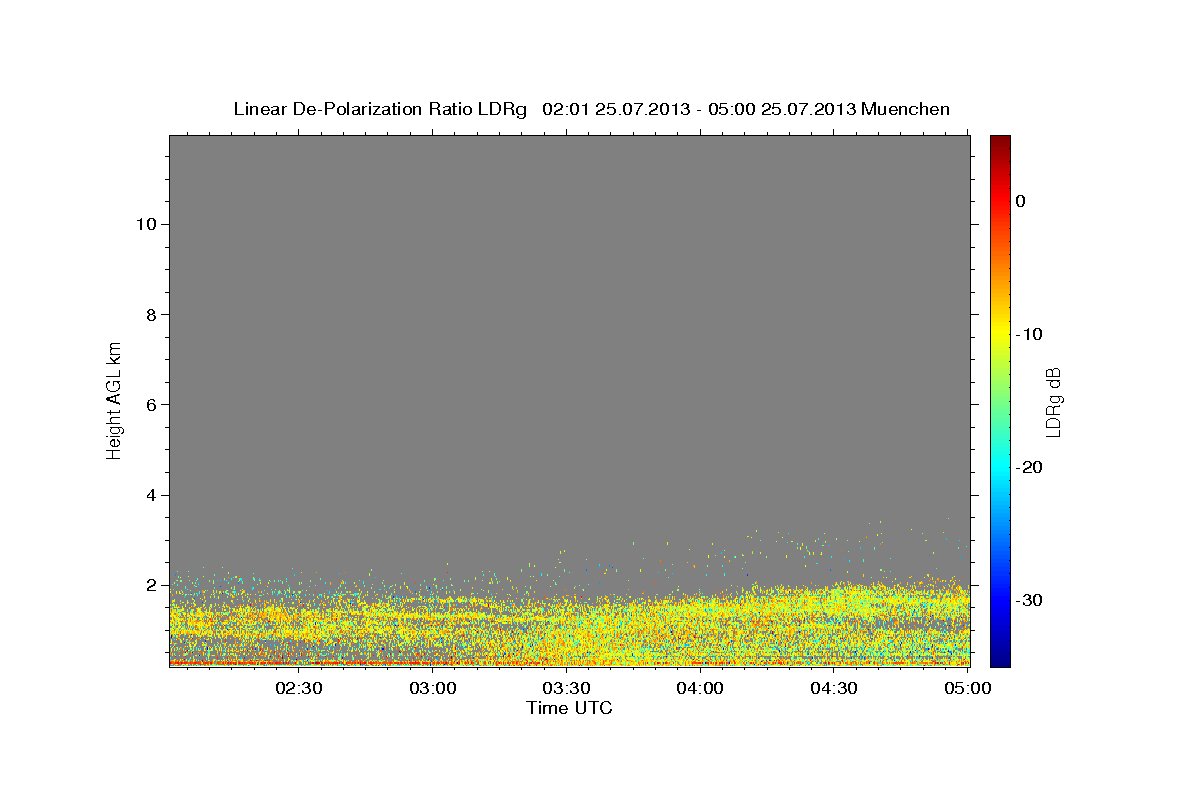
Task: Click the dark red top of the colorbar
Action: 1000,143
